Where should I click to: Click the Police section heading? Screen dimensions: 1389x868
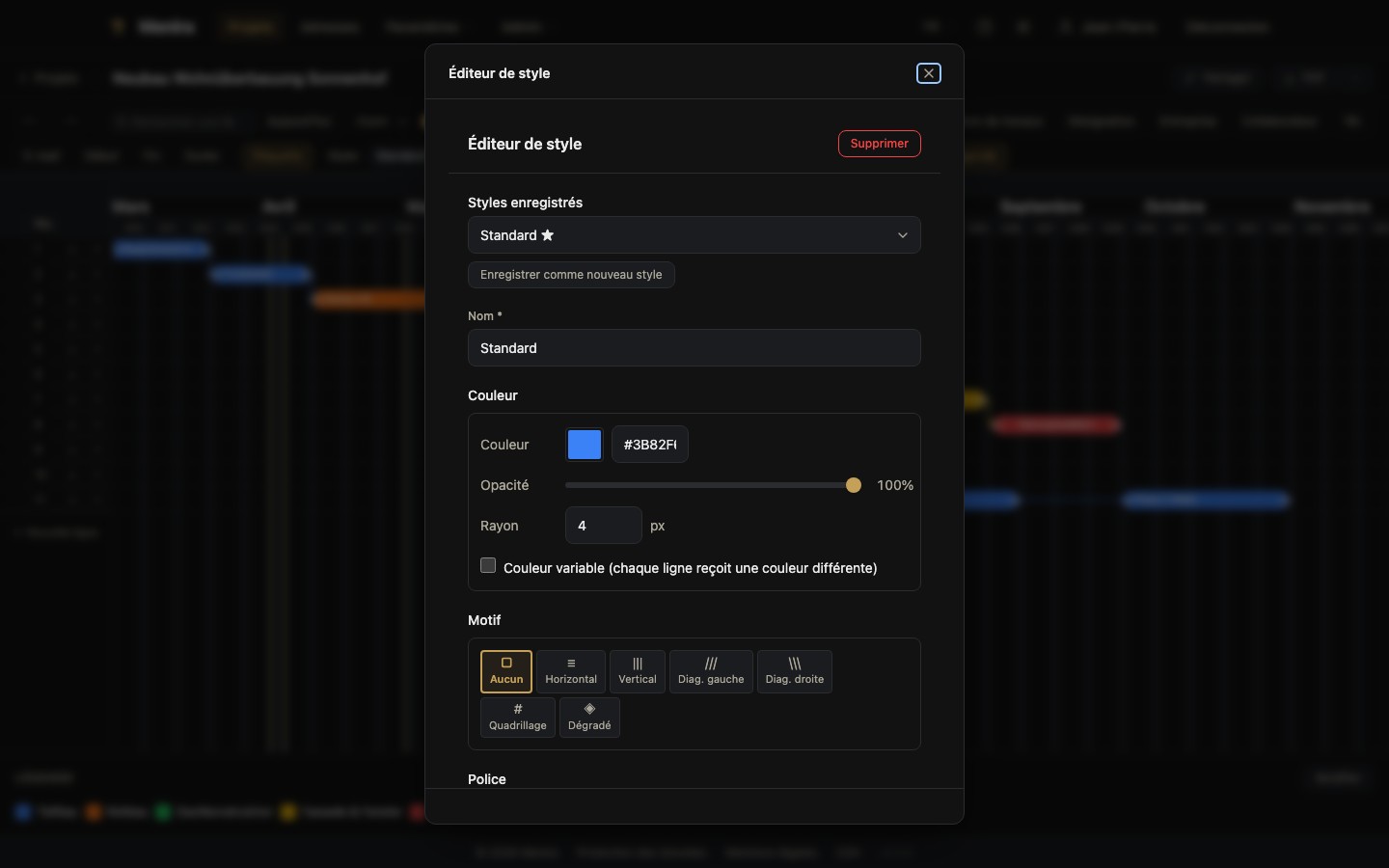(487, 779)
